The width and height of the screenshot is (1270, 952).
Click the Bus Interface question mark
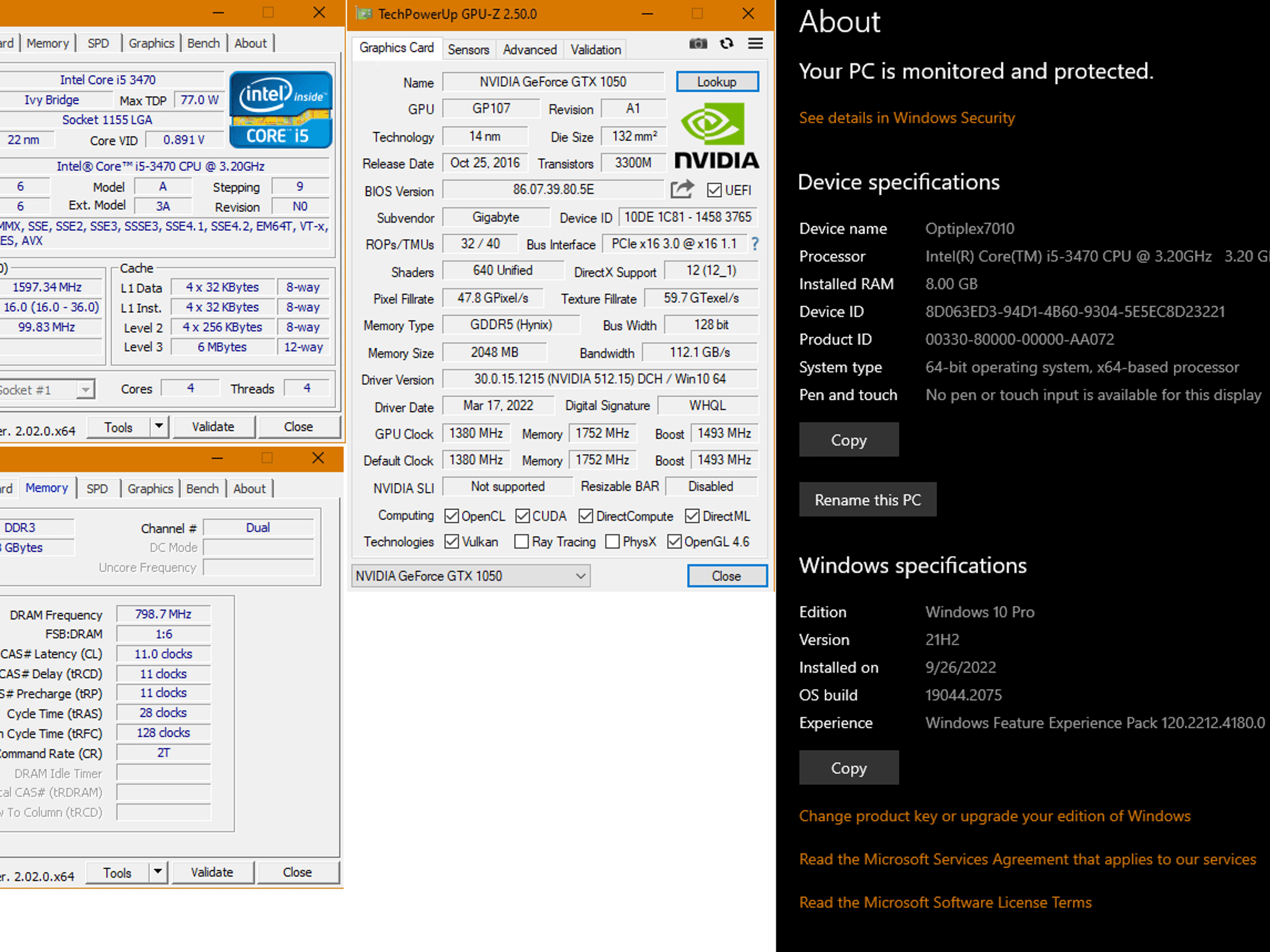pyautogui.click(x=755, y=244)
